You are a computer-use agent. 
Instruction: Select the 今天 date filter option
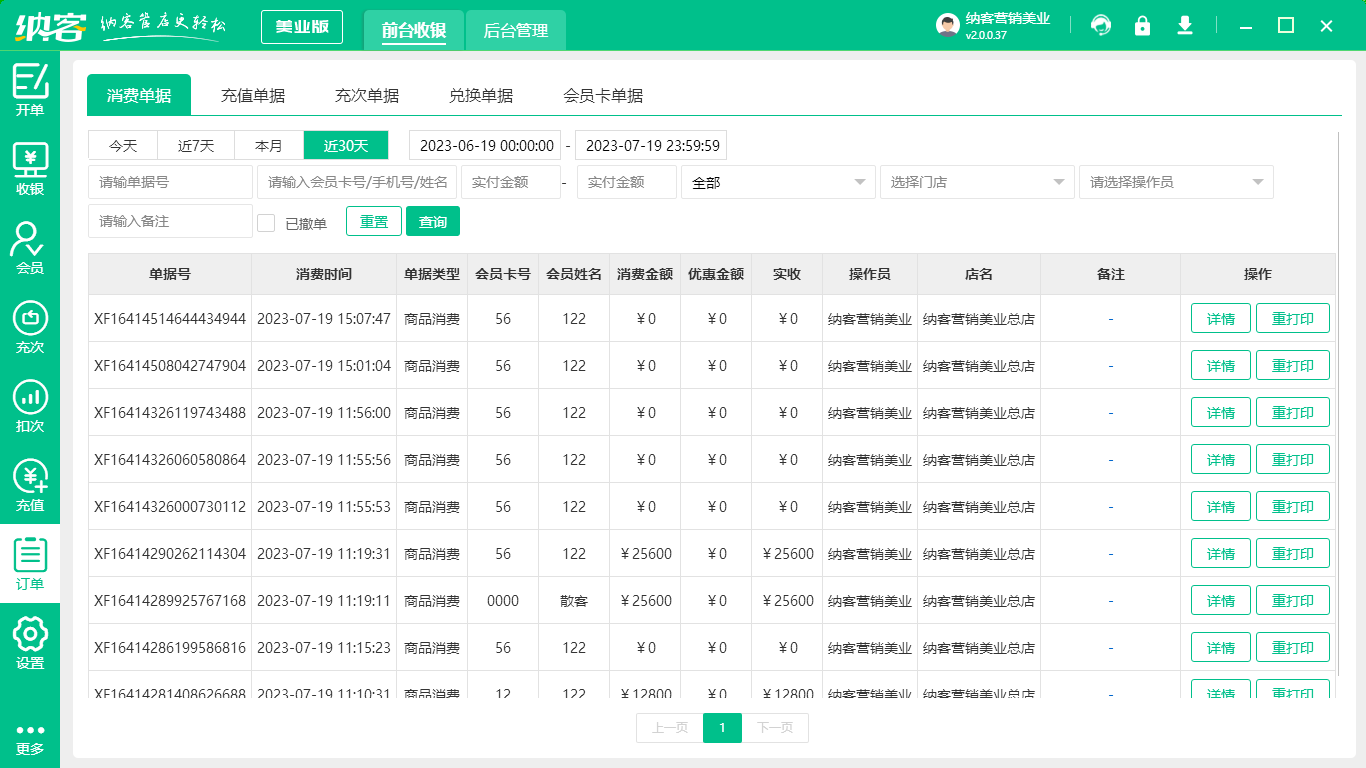click(x=121, y=145)
